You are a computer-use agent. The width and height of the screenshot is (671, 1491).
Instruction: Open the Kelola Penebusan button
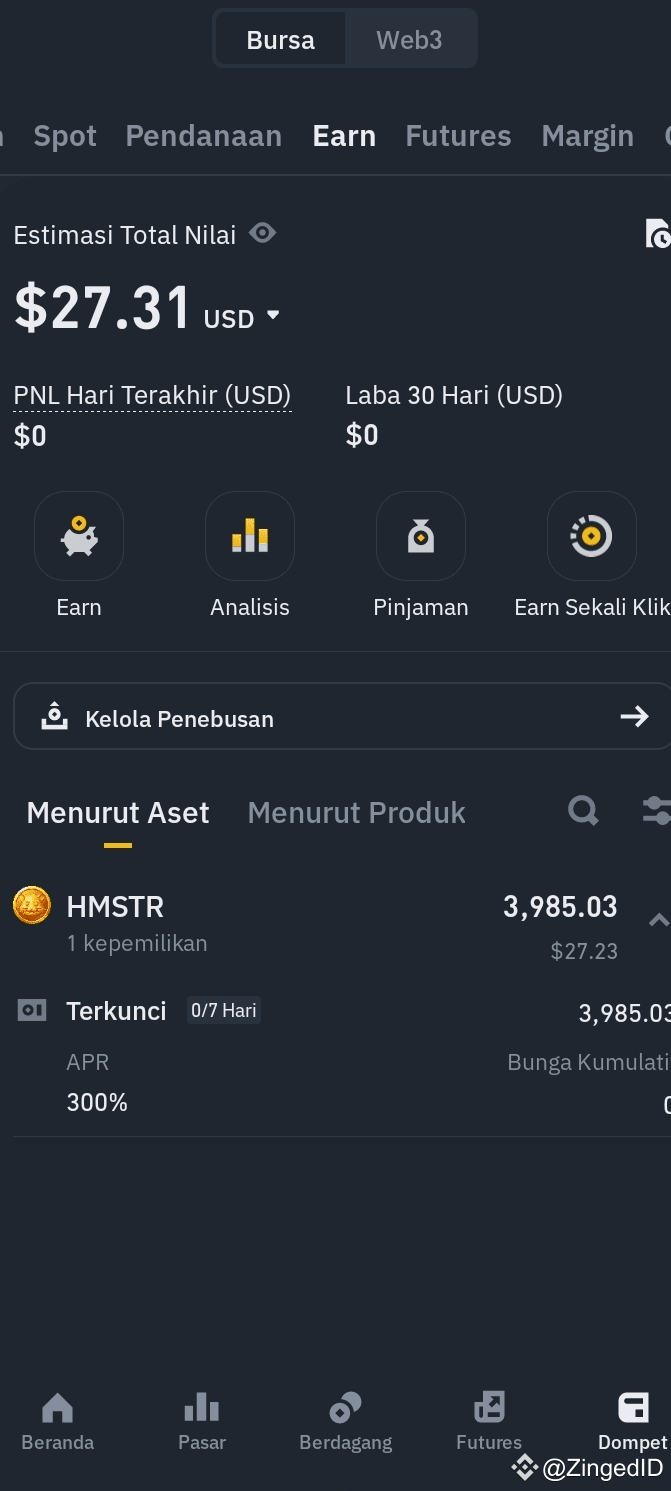(342, 717)
